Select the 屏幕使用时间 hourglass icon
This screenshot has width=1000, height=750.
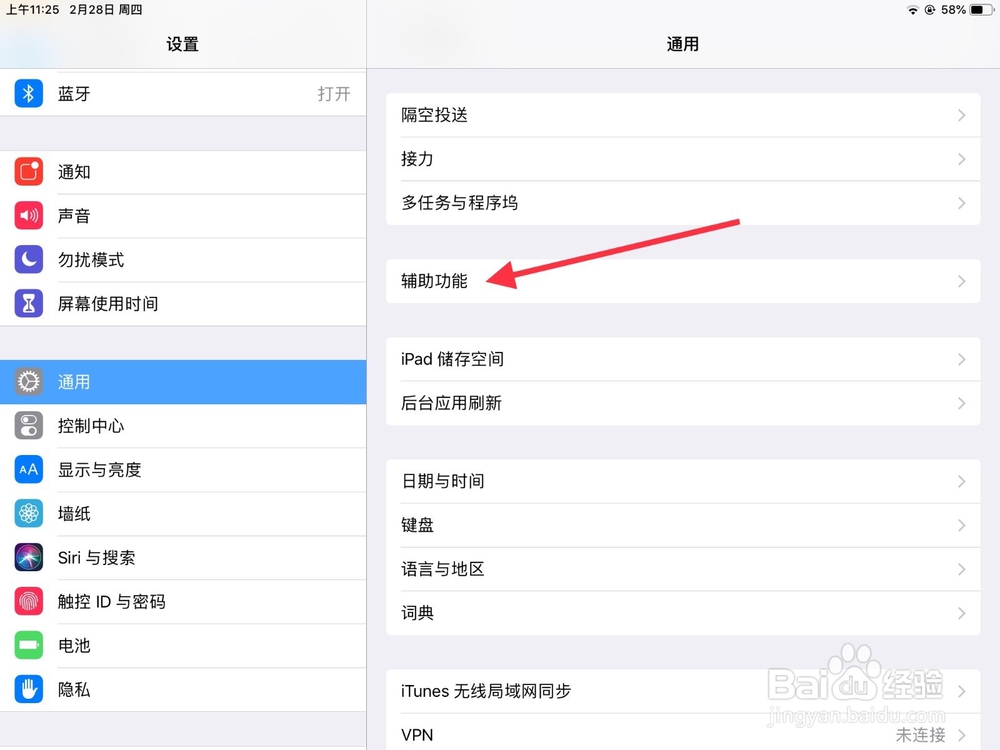pos(27,304)
